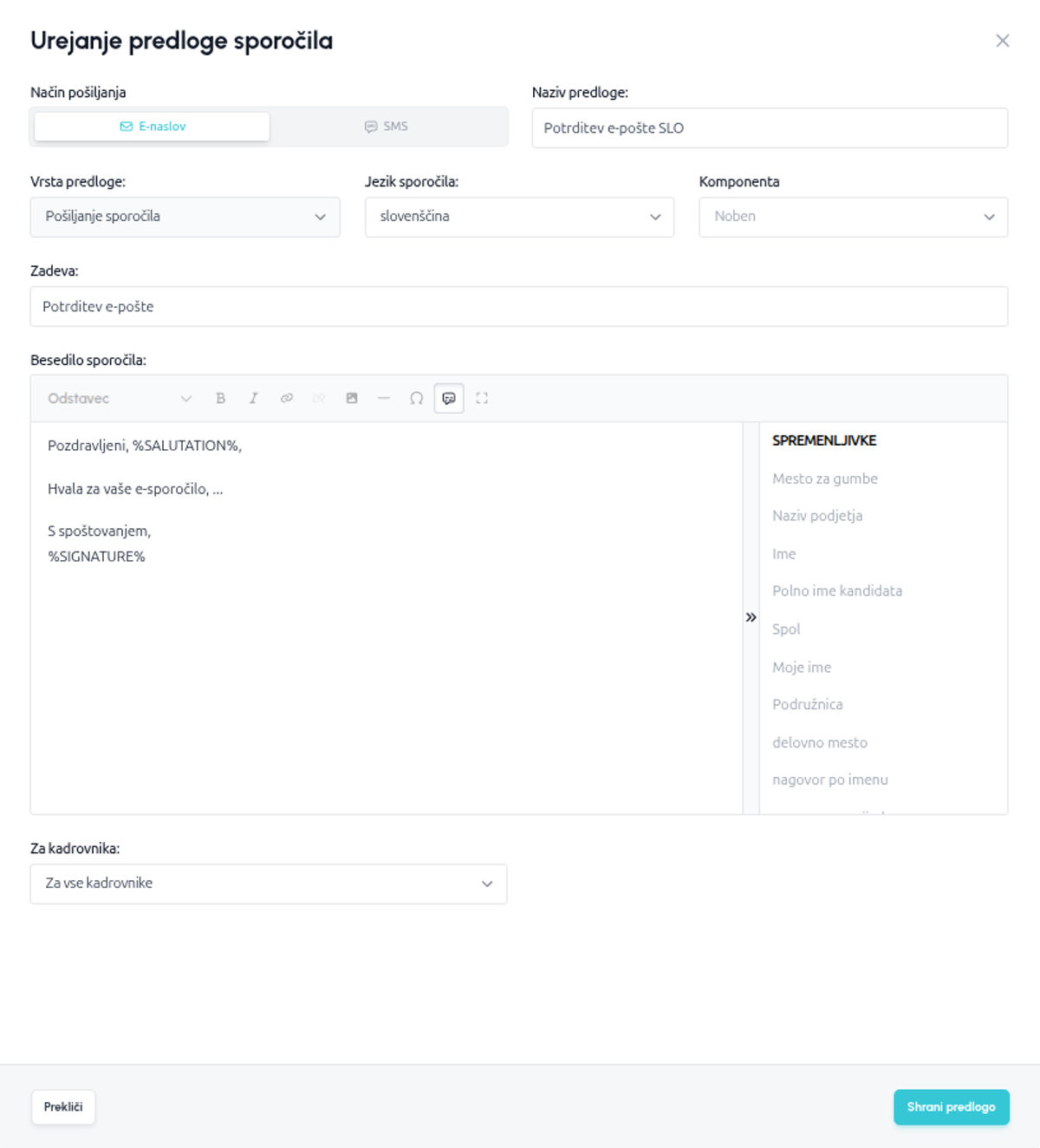This screenshot has height=1148, width=1040.
Task: Click the 'S spoštovanjem,' line
Action: coord(100,532)
